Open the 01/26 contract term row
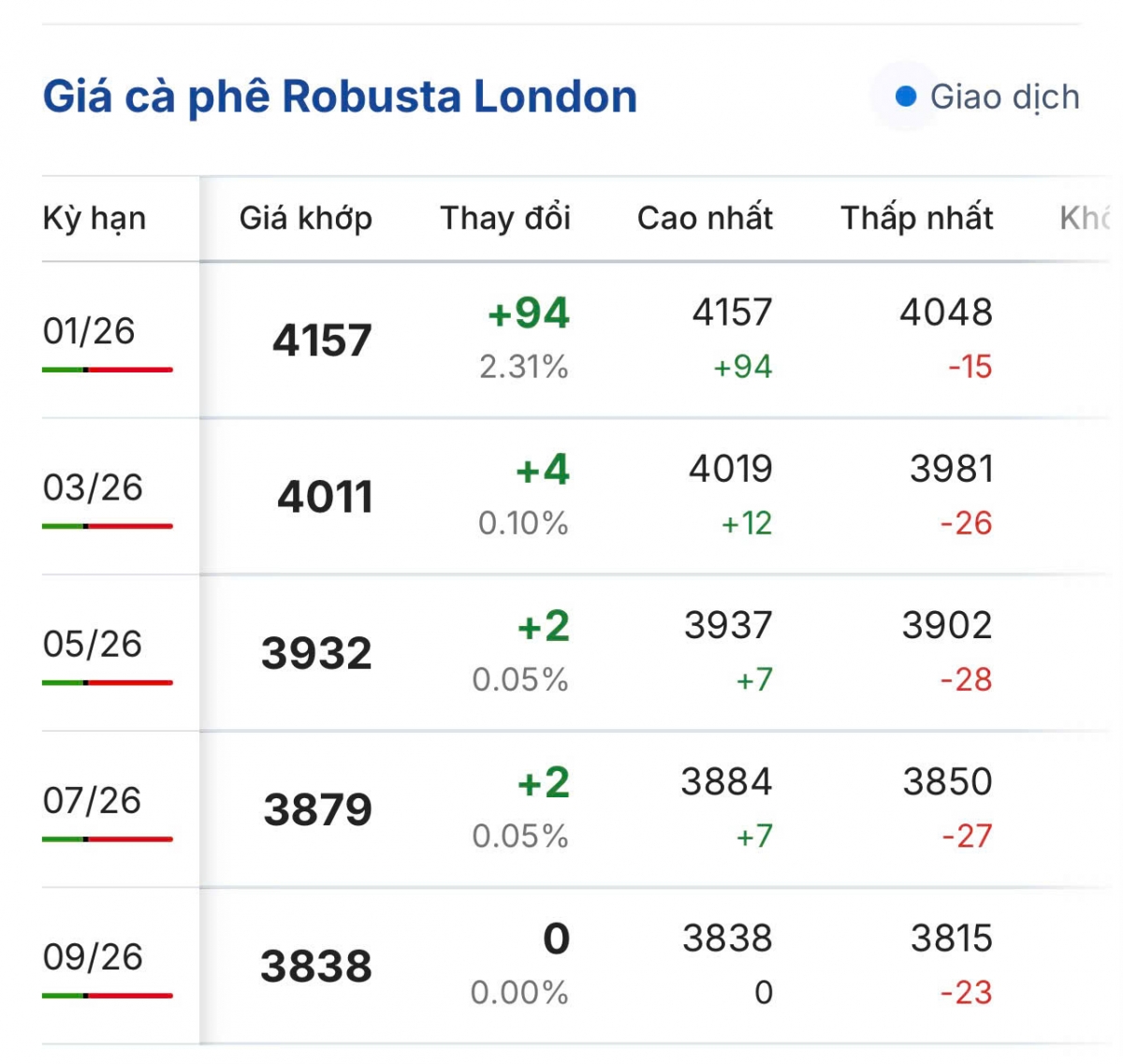 coord(89,331)
